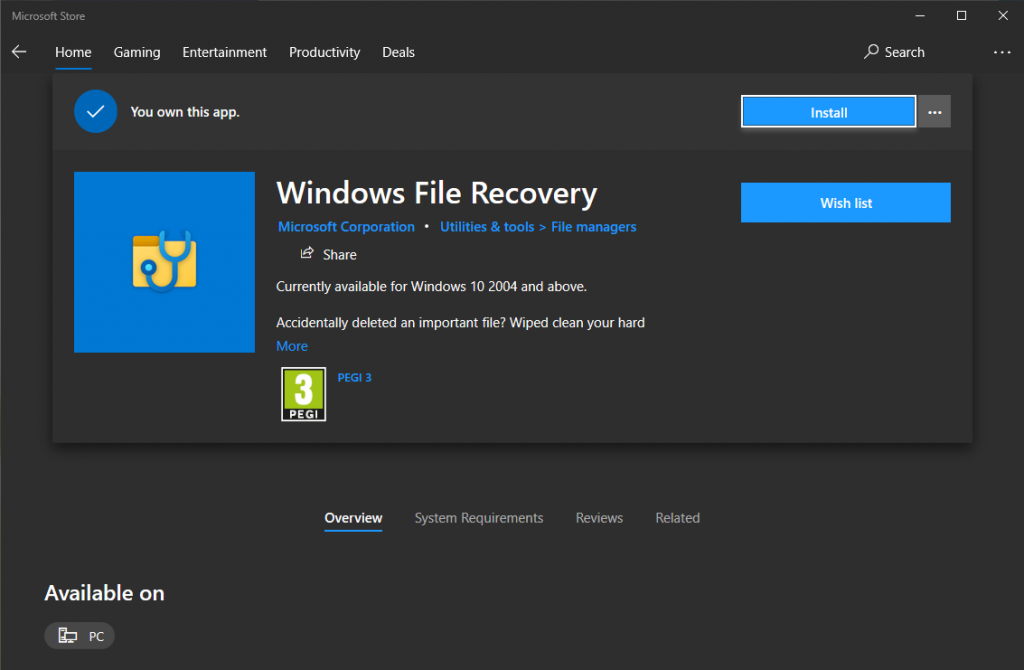This screenshot has height=670, width=1024.
Task: Click the PC device chip
Action: [80, 635]
